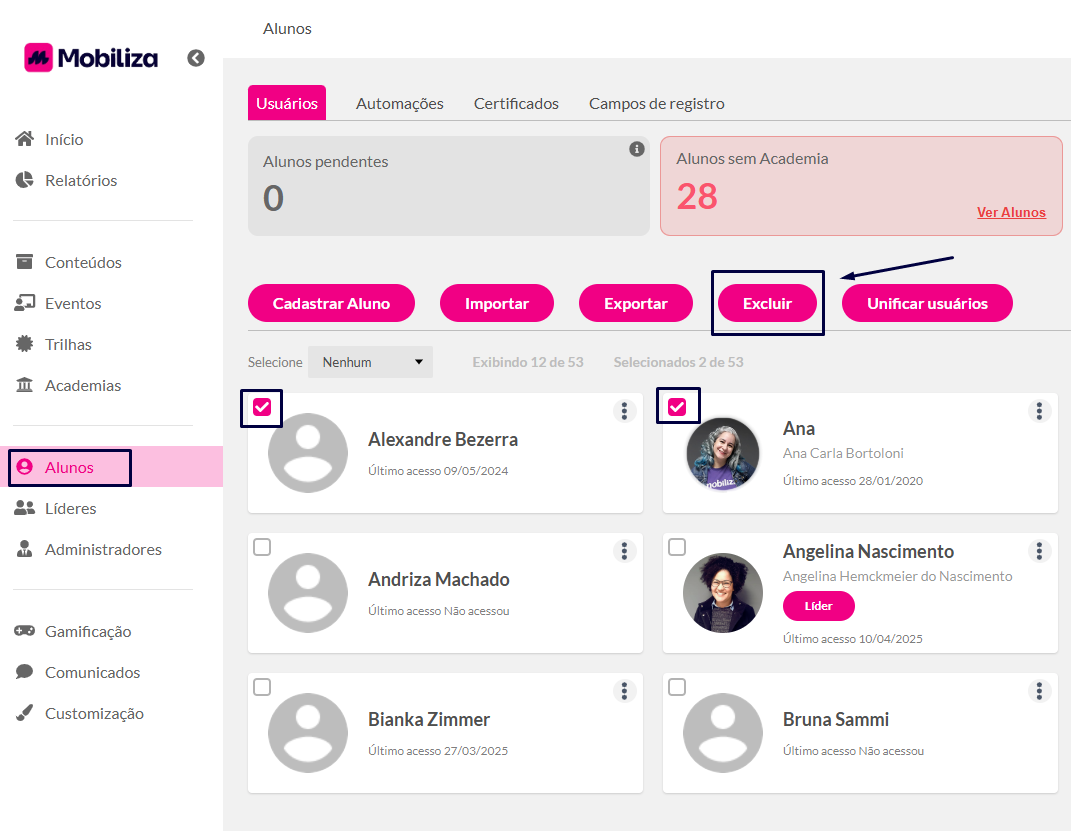The height and width of the screenshot is (831, 1071).
Task: Open Relatórios pie chart icon
Action: [25, 180]
